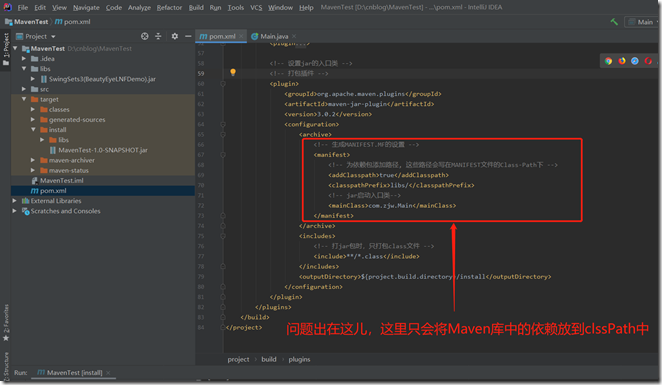Click 'build' in XML breadcrumb
The height and width of the screenshot is (385, 662).
coord(269,359)
